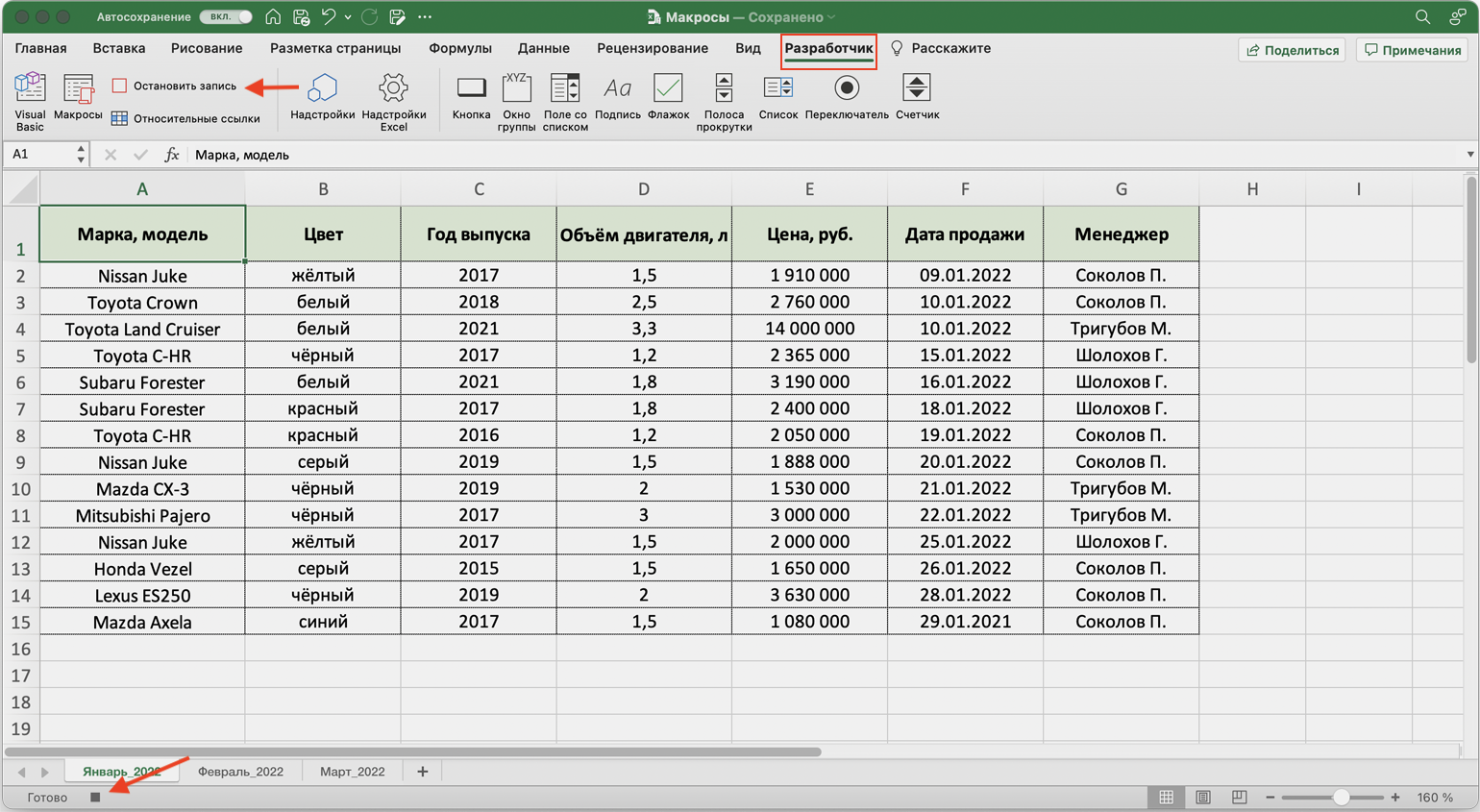Screen dimensions: 1480x812
Task: Insert a Подпись label control
Action: [617, 97]
